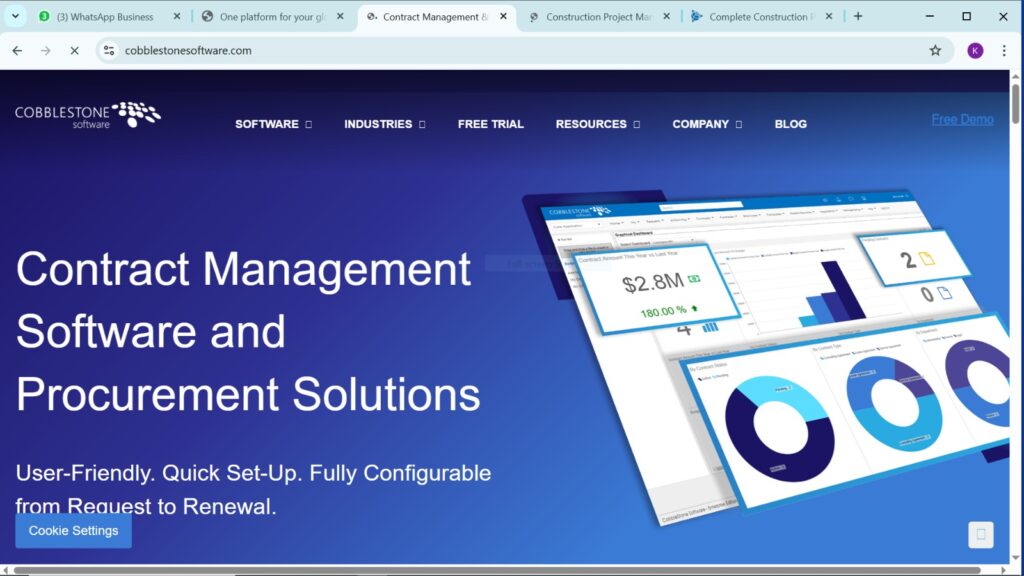Open a new tab with the plus button

[858, 16]
